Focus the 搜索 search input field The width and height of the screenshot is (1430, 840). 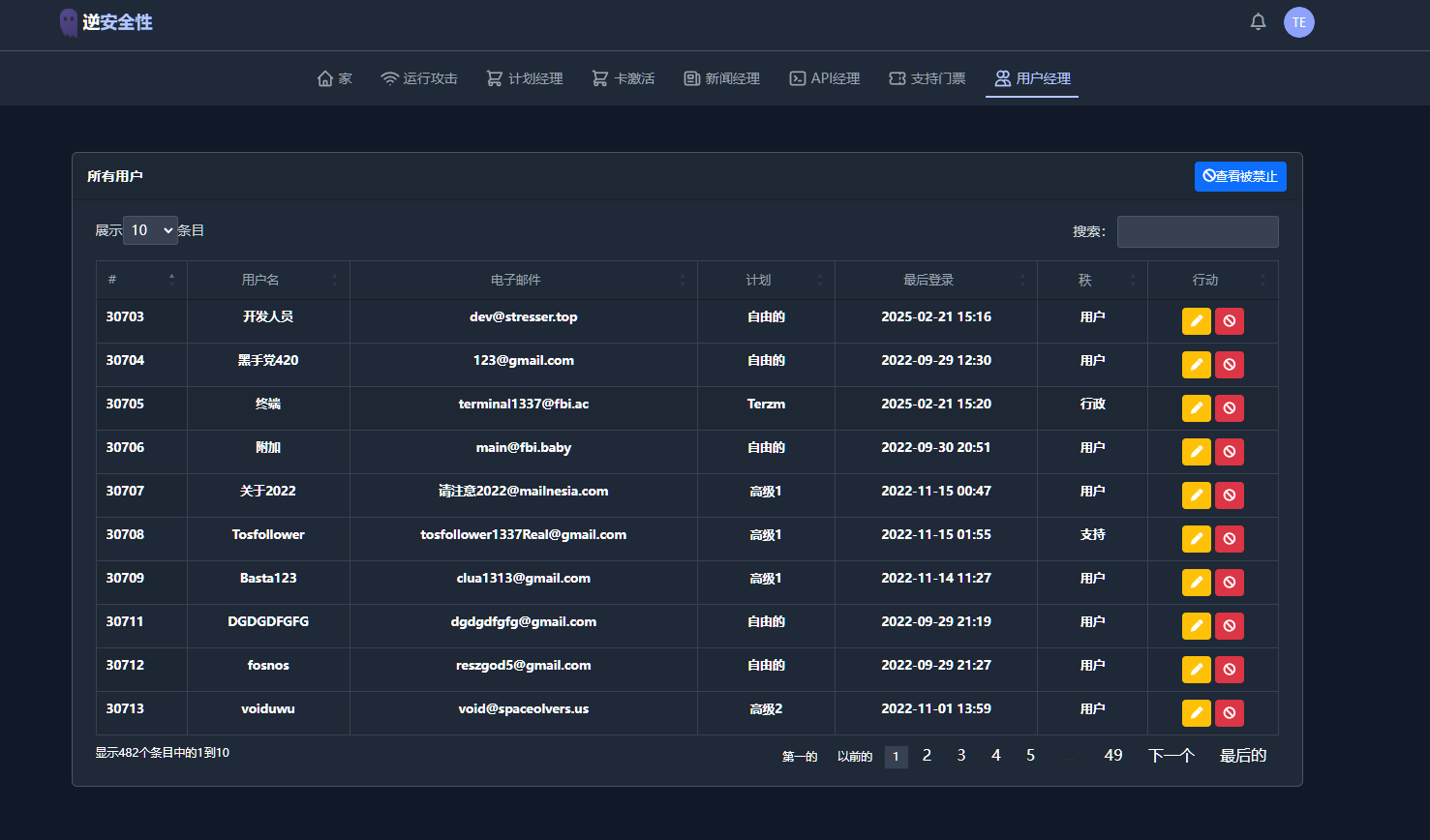click(1198, 231)
